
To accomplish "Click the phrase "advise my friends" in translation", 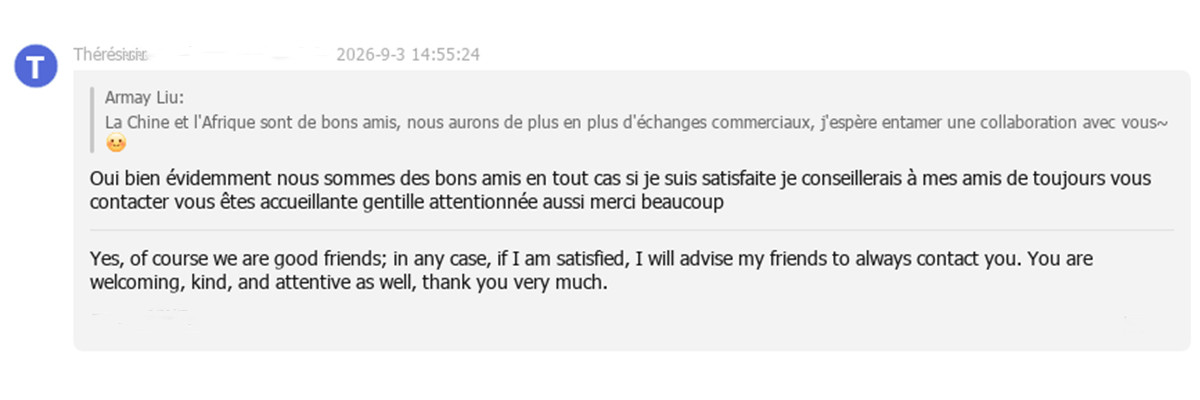I will click(762, 259).
